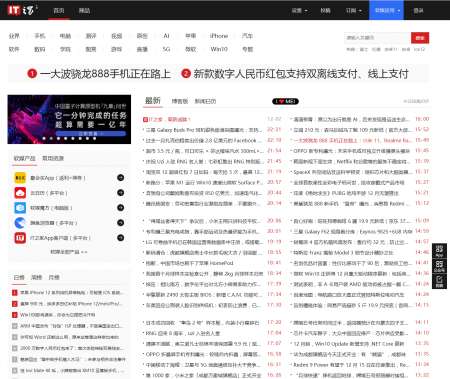Select the iPhone category link
The image size is (450, 379).
pos(219,36)
